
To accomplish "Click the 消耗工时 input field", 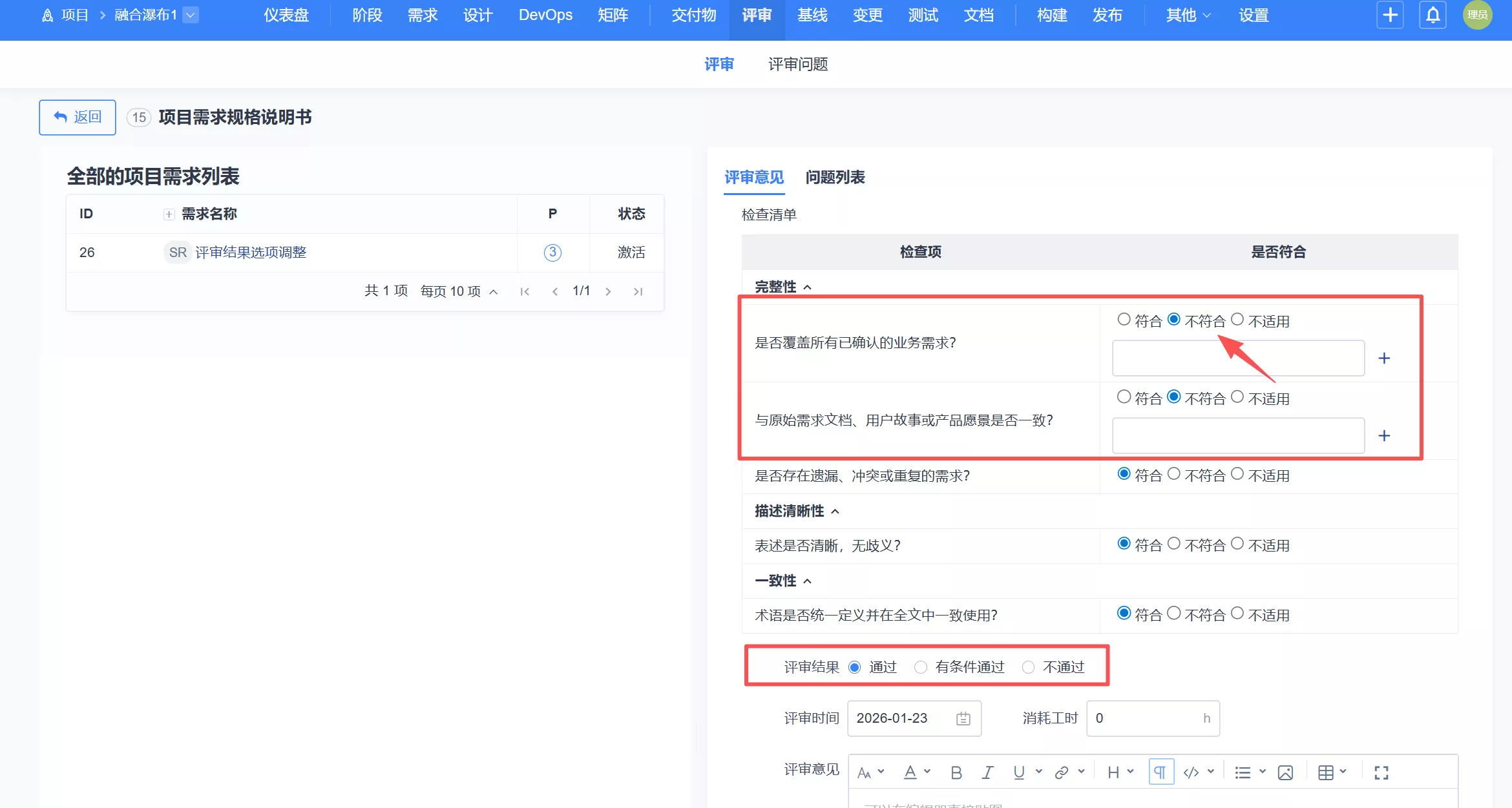I will tap(1145, 718).
